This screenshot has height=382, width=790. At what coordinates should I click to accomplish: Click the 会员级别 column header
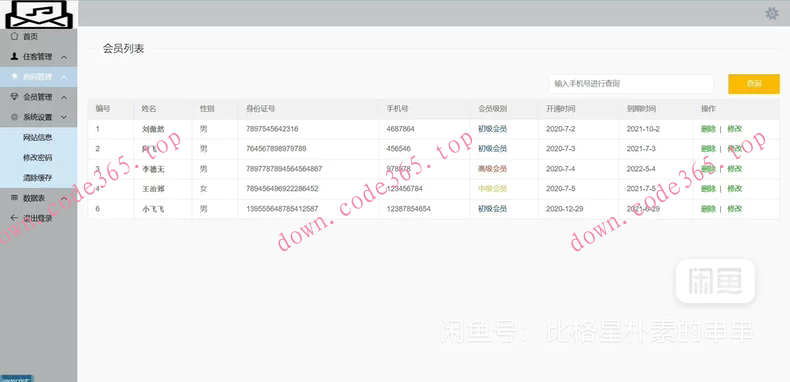point(492,109)
